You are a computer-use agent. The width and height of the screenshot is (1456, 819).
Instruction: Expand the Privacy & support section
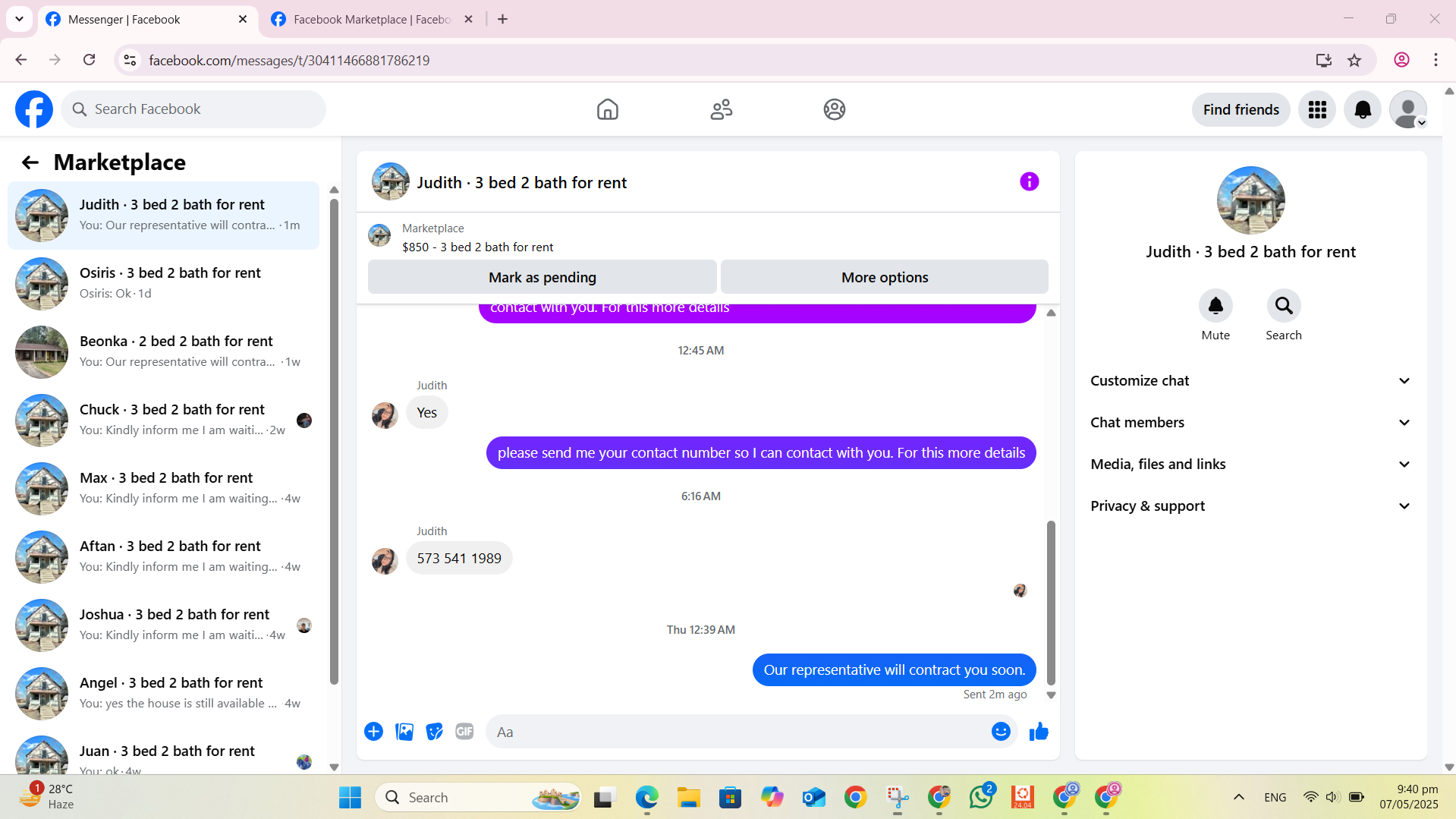(1250, 506)
